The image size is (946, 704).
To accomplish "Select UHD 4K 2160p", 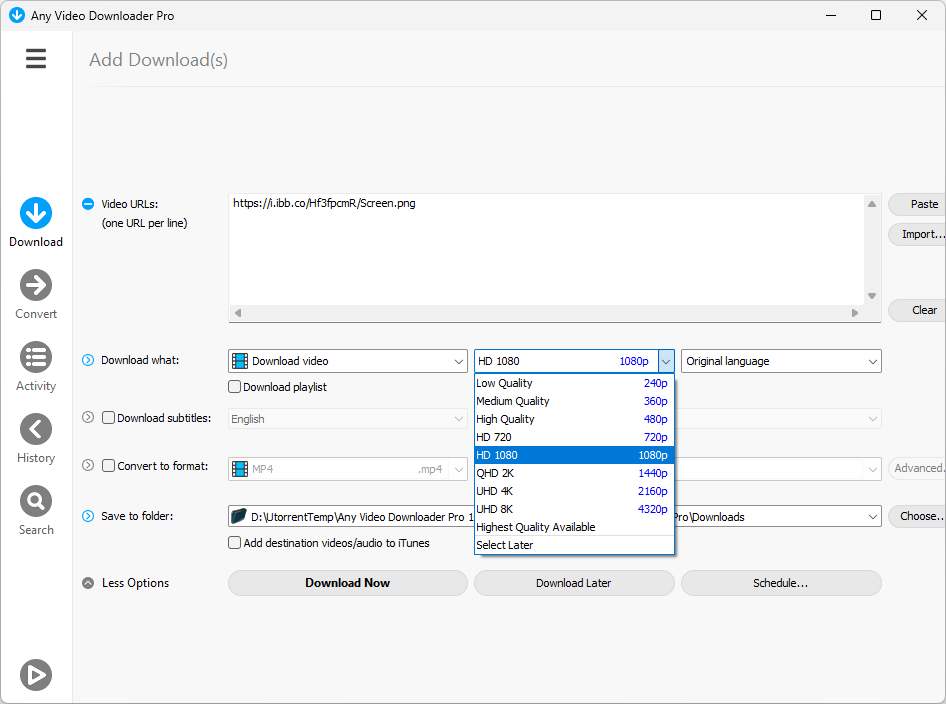I will pos(574,491).
